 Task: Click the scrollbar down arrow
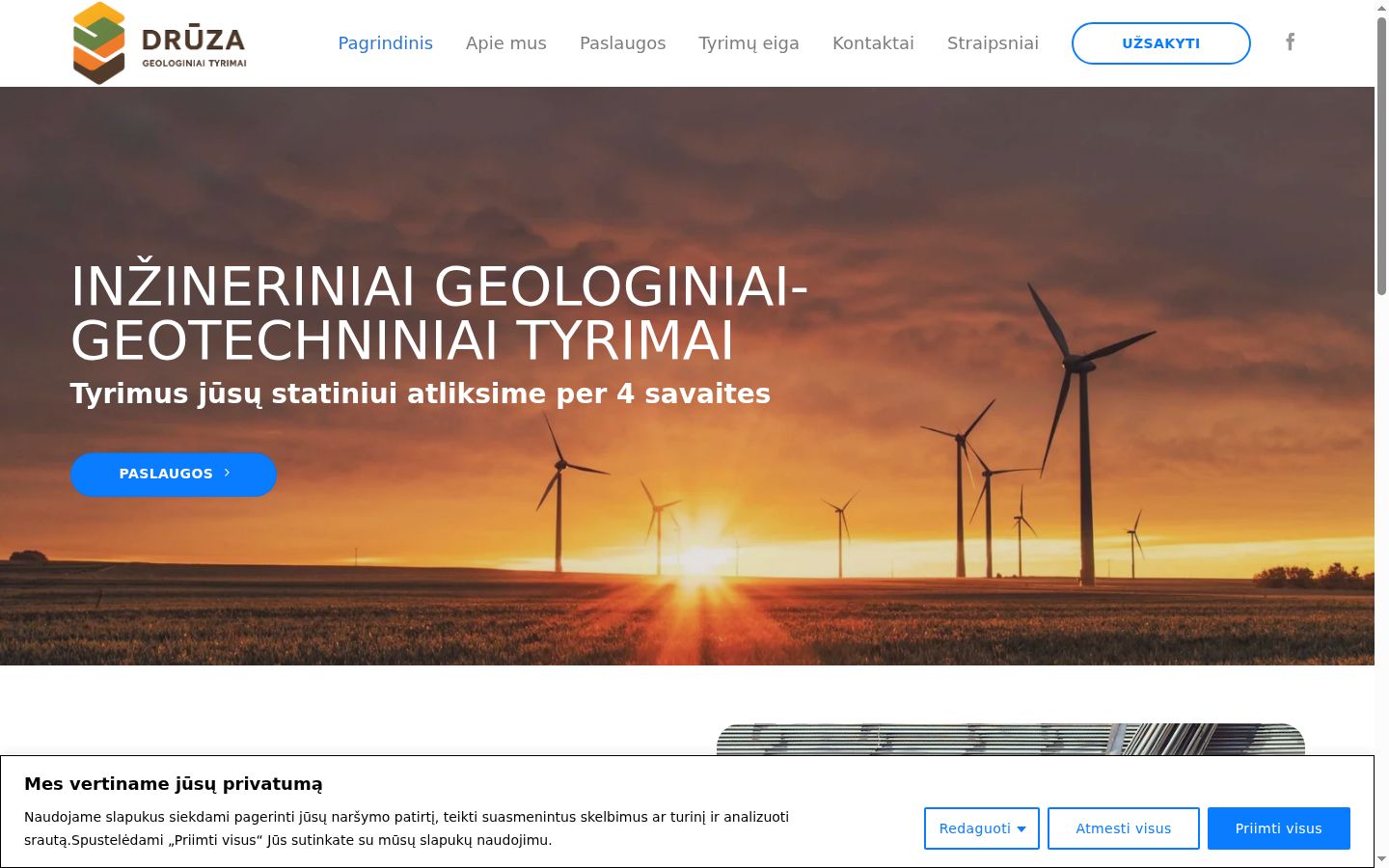[1381, 858]
